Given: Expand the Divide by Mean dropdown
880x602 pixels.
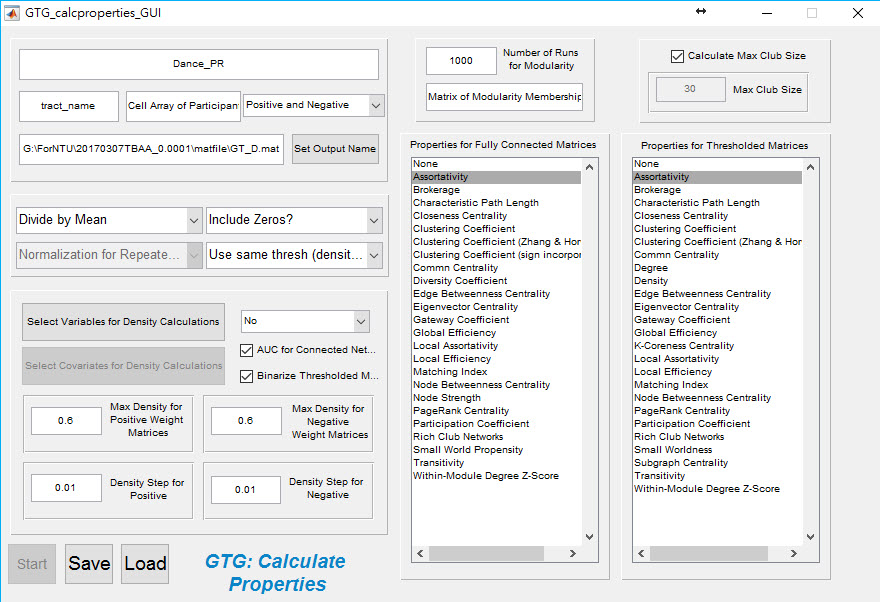Looking at the screenshot, I should (x=109, y=220).
